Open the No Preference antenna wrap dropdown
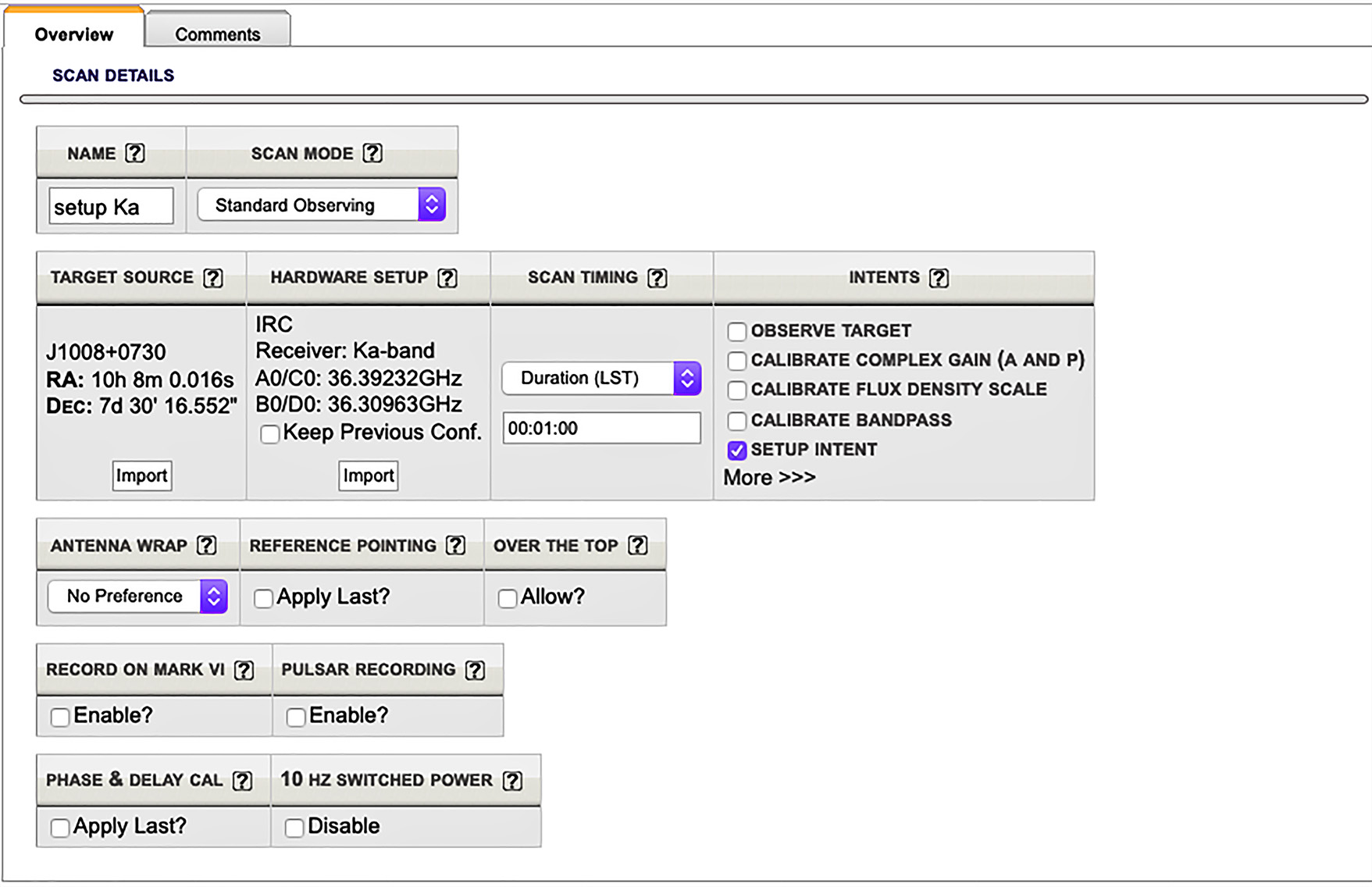1372x887 pixels. pyautogui.click(x=137, y=597)
